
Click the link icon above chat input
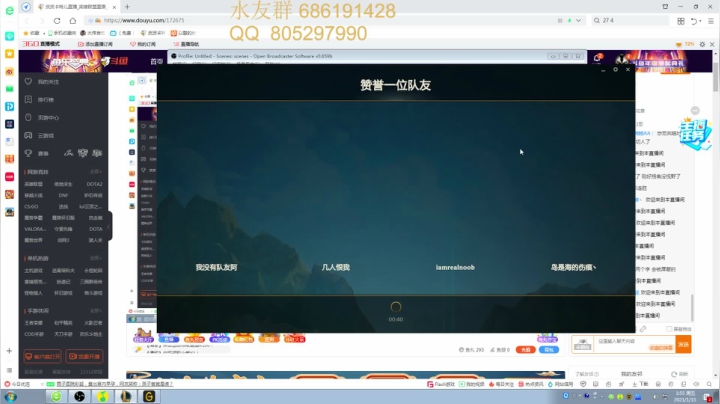[643, 329]
